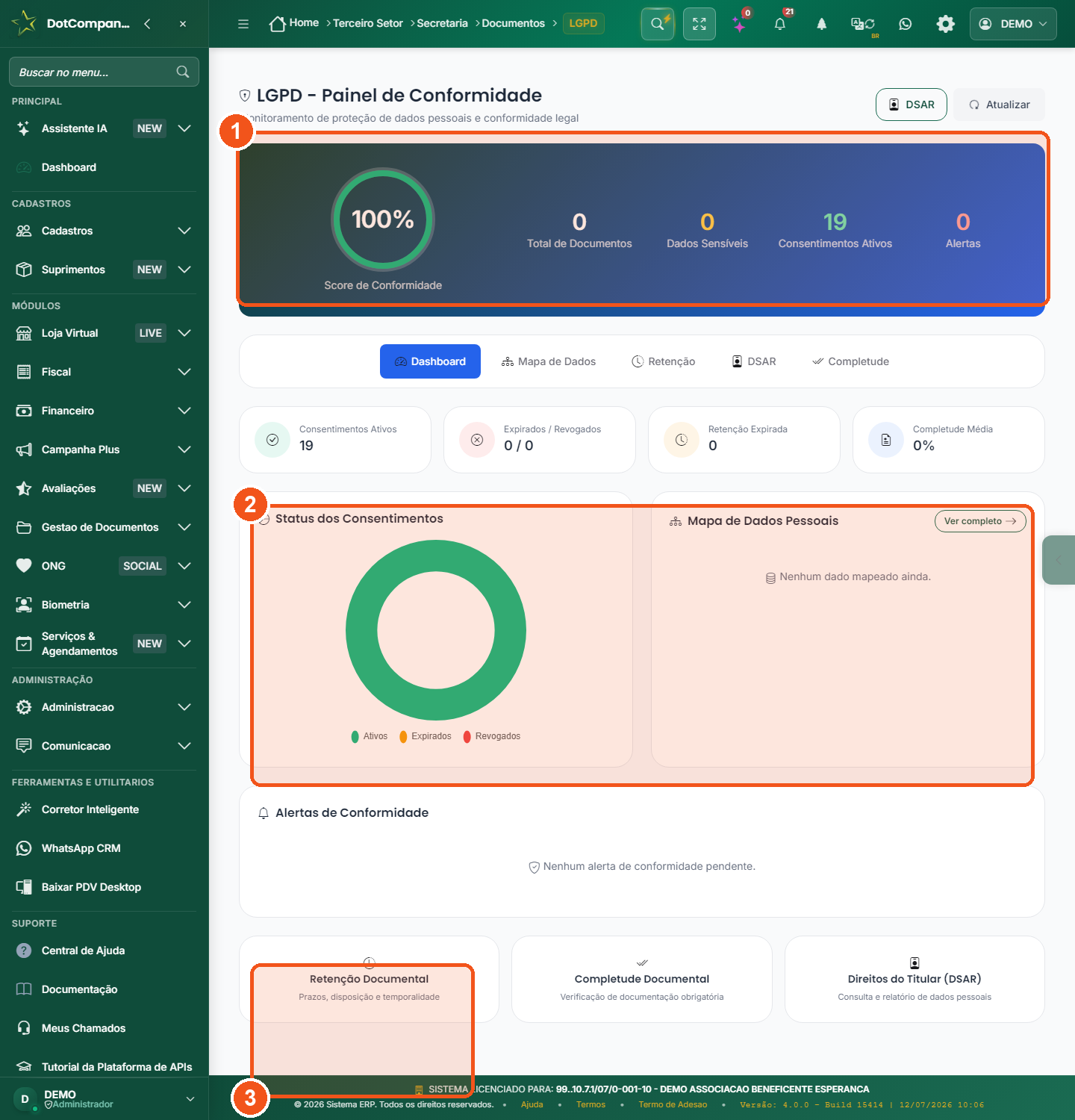Go to Home via the house icon
This screenshot has height=1120, width=1075.
(x=278, y=24)
